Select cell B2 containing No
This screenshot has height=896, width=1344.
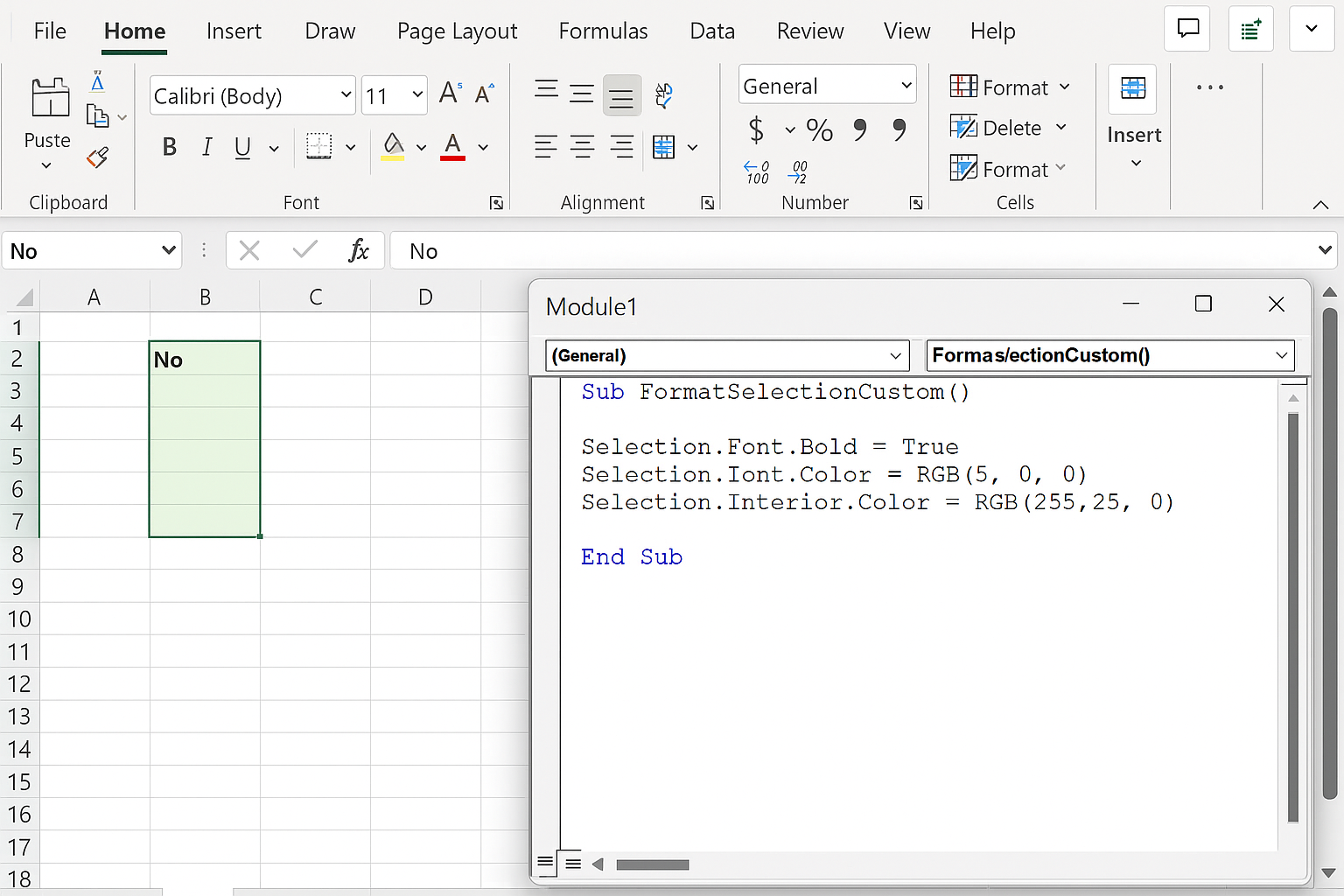click(205, 359)
